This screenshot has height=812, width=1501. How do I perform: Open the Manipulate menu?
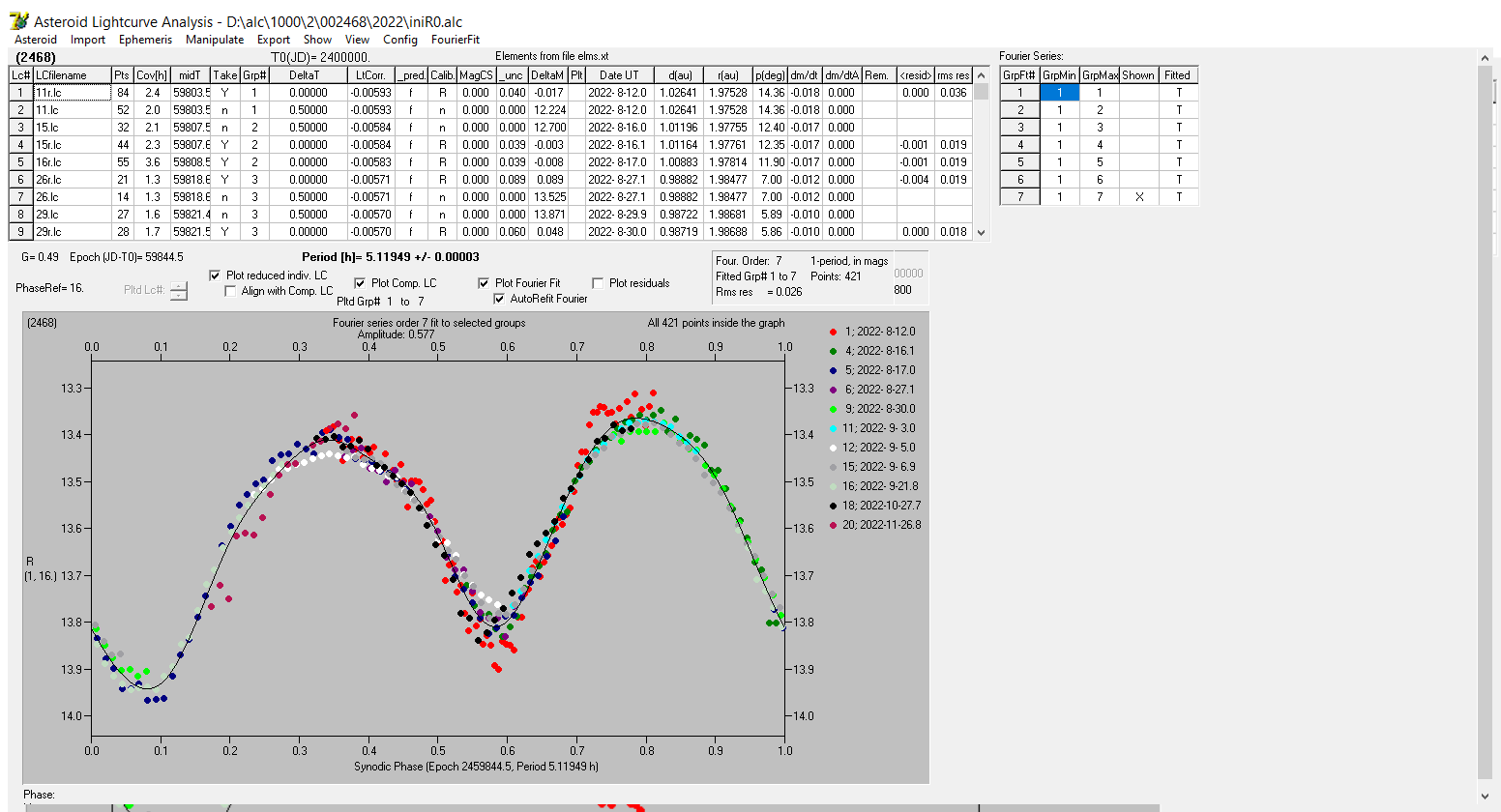click(215, 40)
